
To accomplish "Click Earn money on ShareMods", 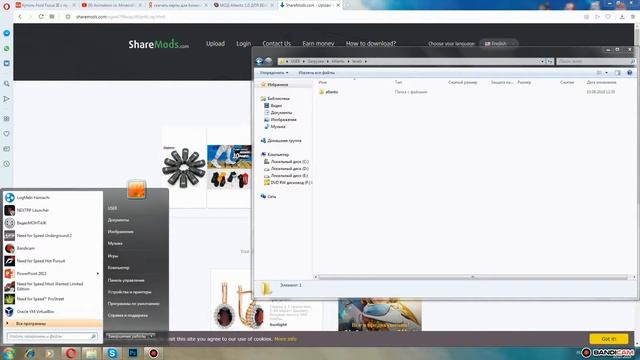I will (x=318, y=43).
